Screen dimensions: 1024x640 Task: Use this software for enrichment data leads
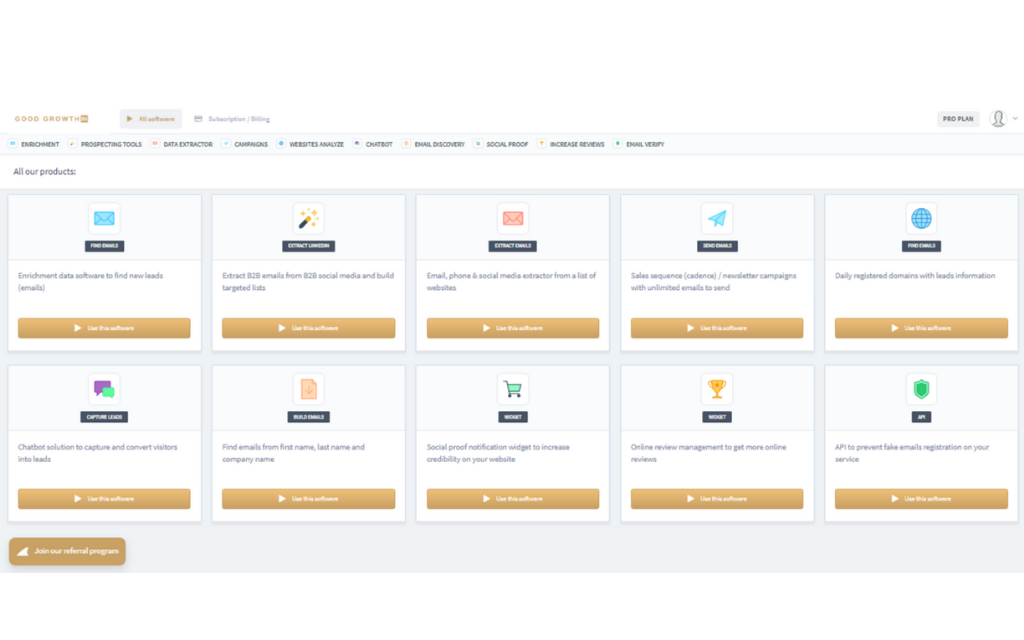[x=104, y=328]
